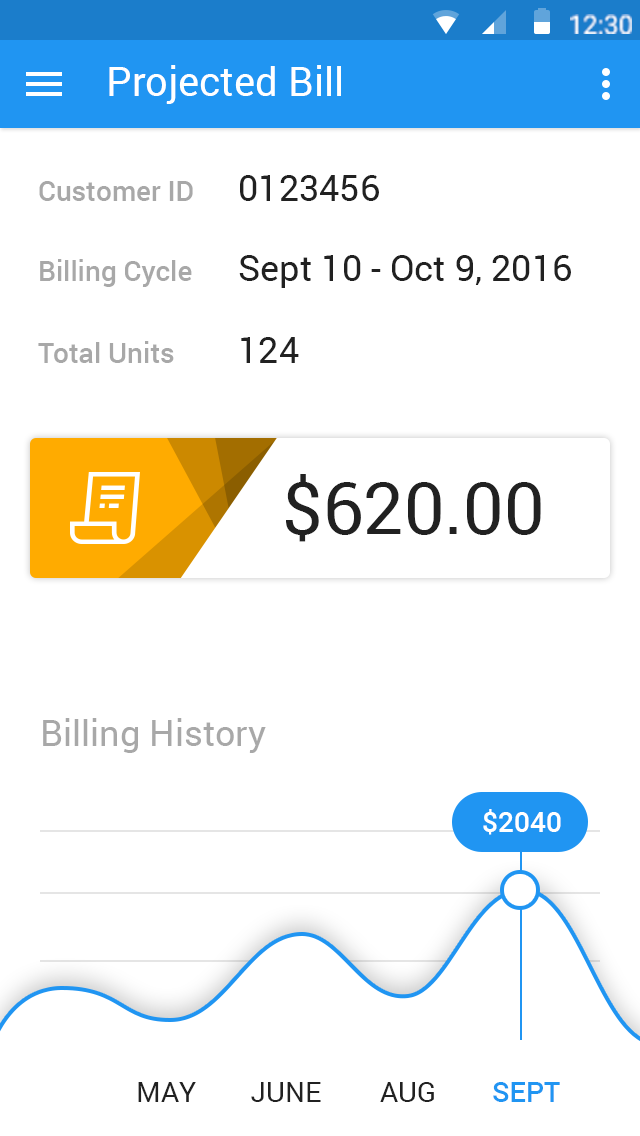
Task: Click the $620.00 projected bill amount
Action: [x=413, y=509]
